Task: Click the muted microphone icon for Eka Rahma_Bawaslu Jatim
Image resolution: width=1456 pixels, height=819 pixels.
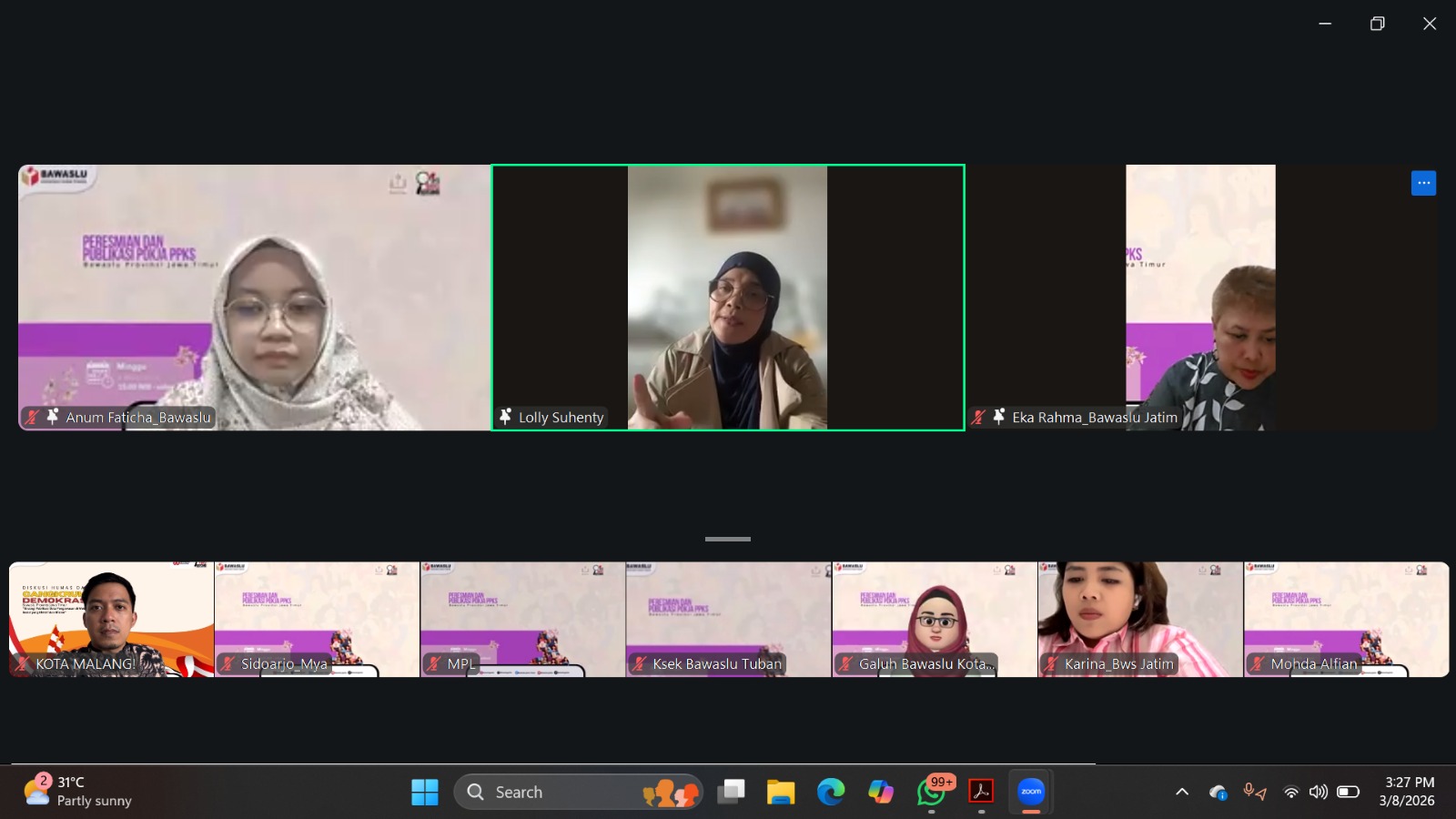Action: [x=978, y=417]
